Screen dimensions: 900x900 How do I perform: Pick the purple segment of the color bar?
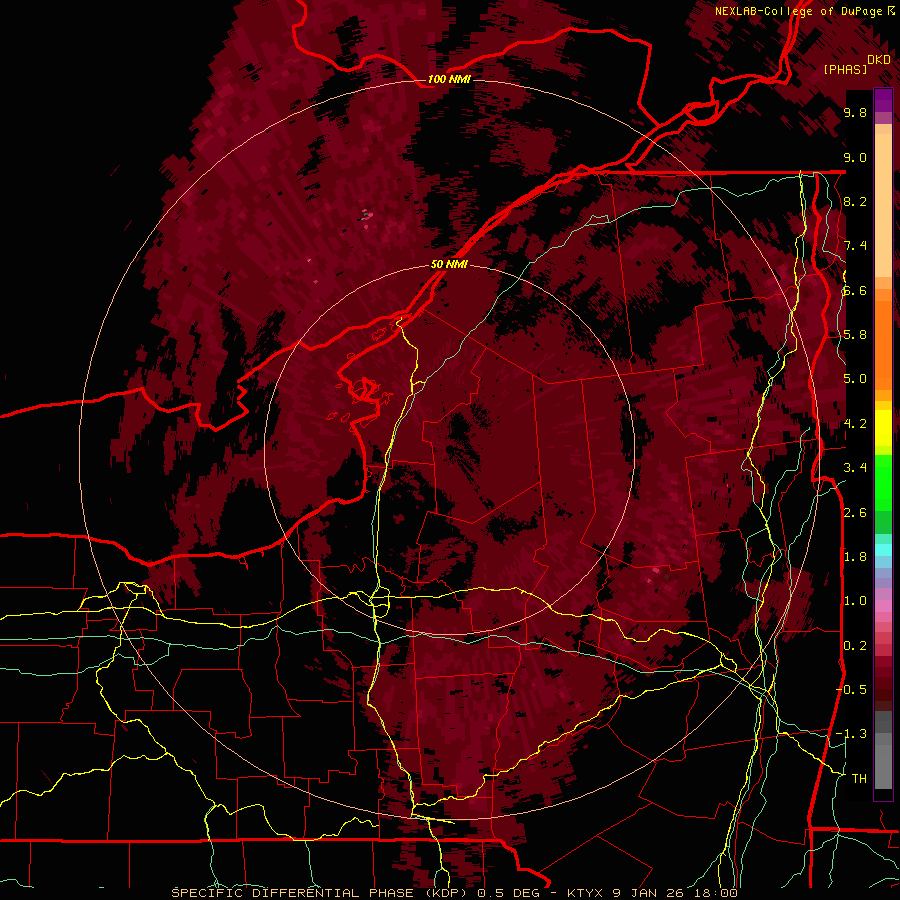(883, 100)
